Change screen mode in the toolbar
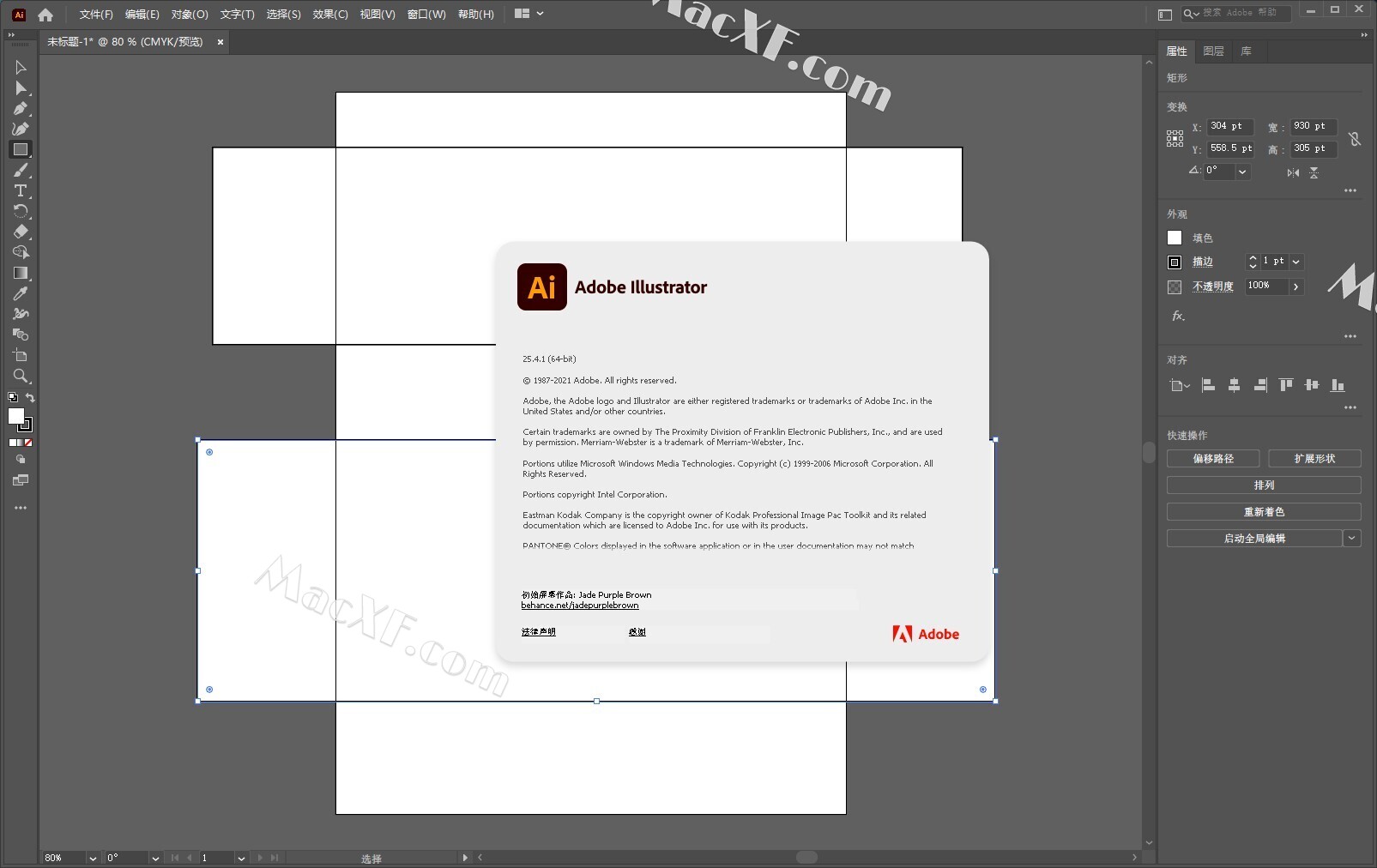Viewport: 1377px width, 868px height. tap(21, 480)
